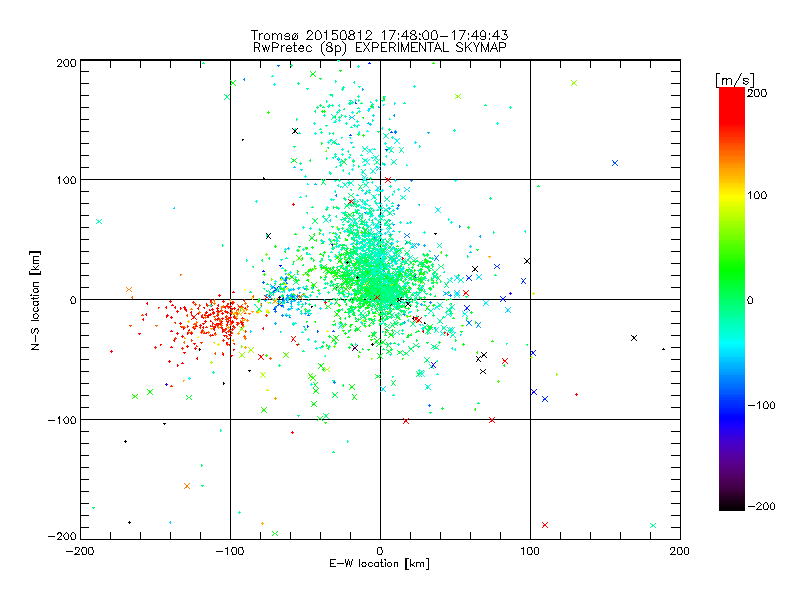Image resolution: width=800 pixels, height=600 pixels.
Task: Click the x-axis tick label '100'
Action: click(x=530, y=551)
